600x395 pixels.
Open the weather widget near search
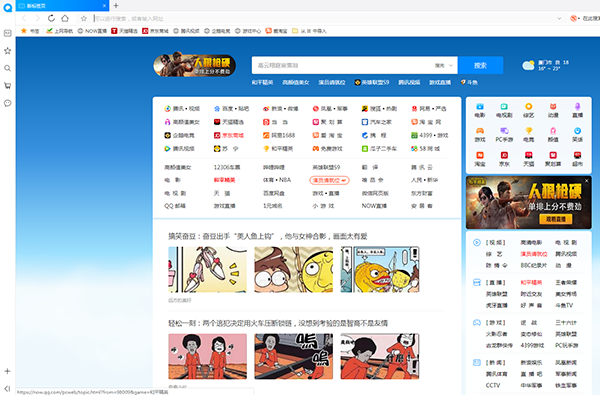546,65
